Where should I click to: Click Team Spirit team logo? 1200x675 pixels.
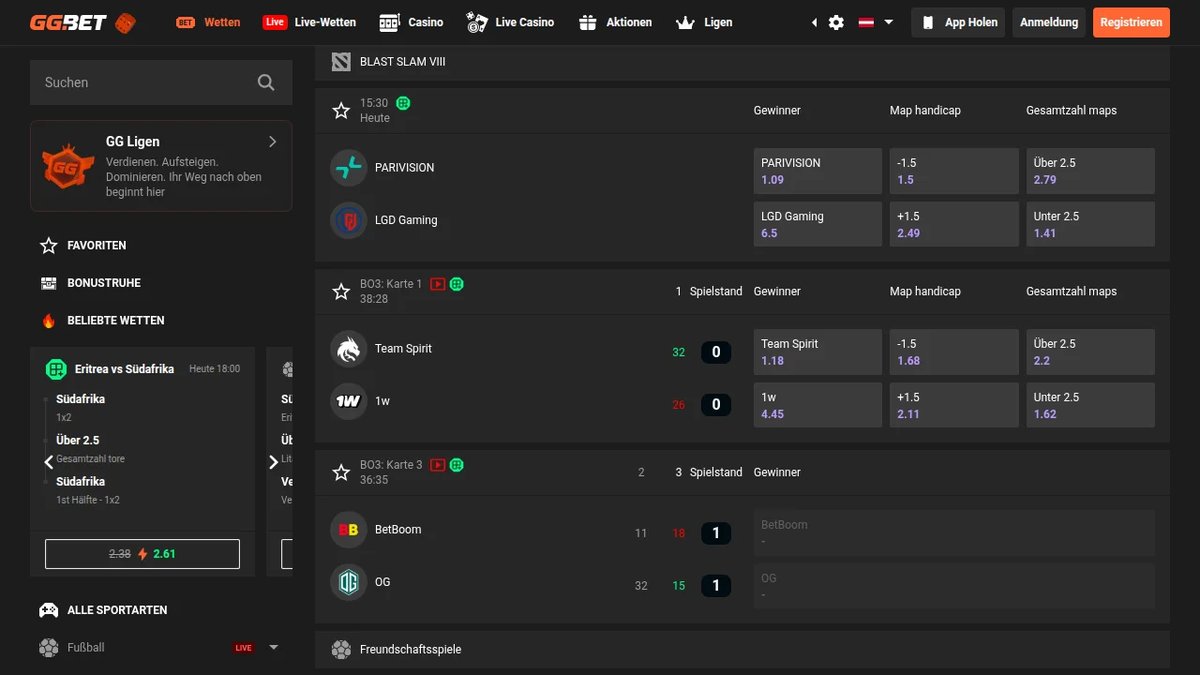point(349,349)
